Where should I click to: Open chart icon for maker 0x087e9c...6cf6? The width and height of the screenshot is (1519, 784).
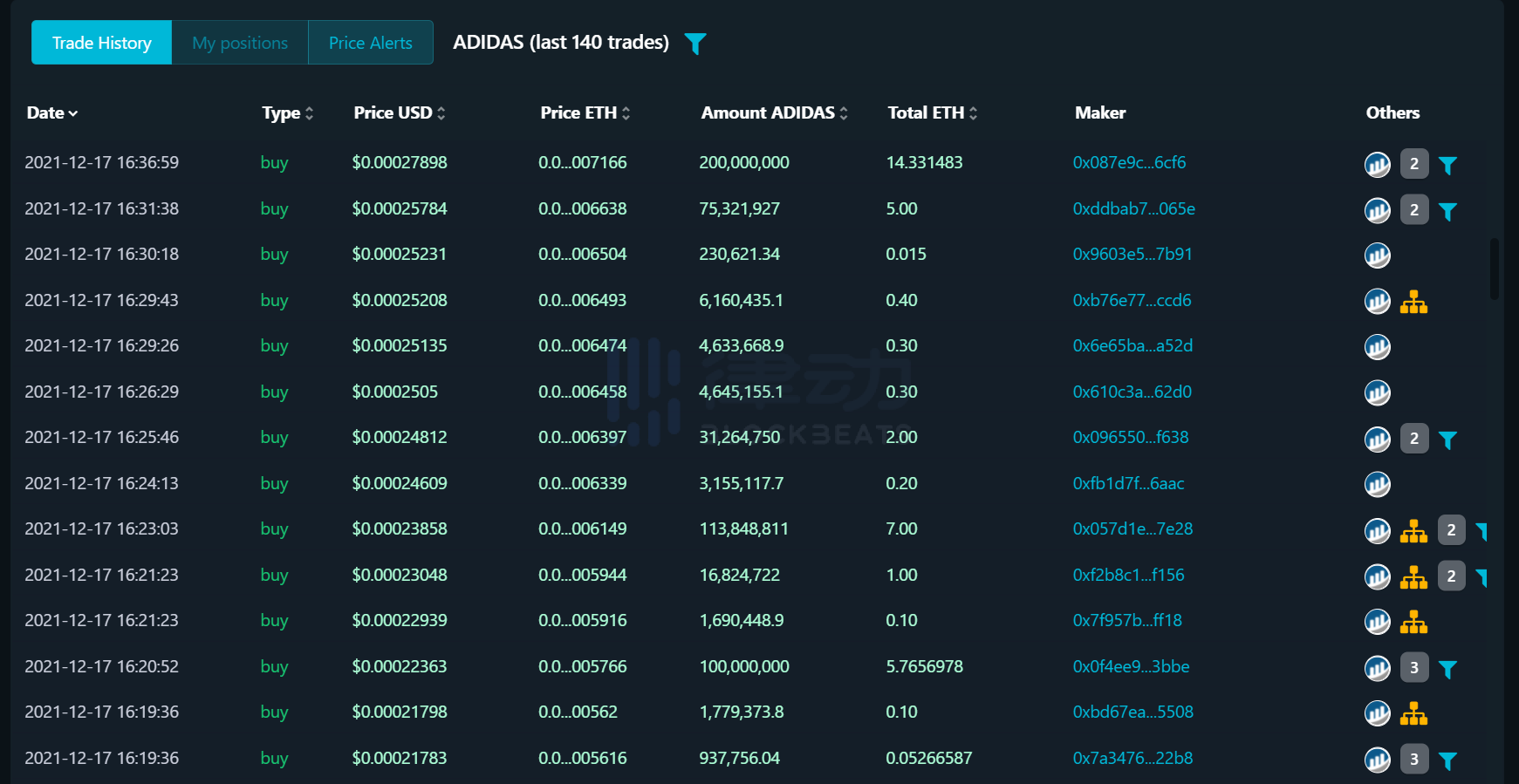click(1377, 164)
